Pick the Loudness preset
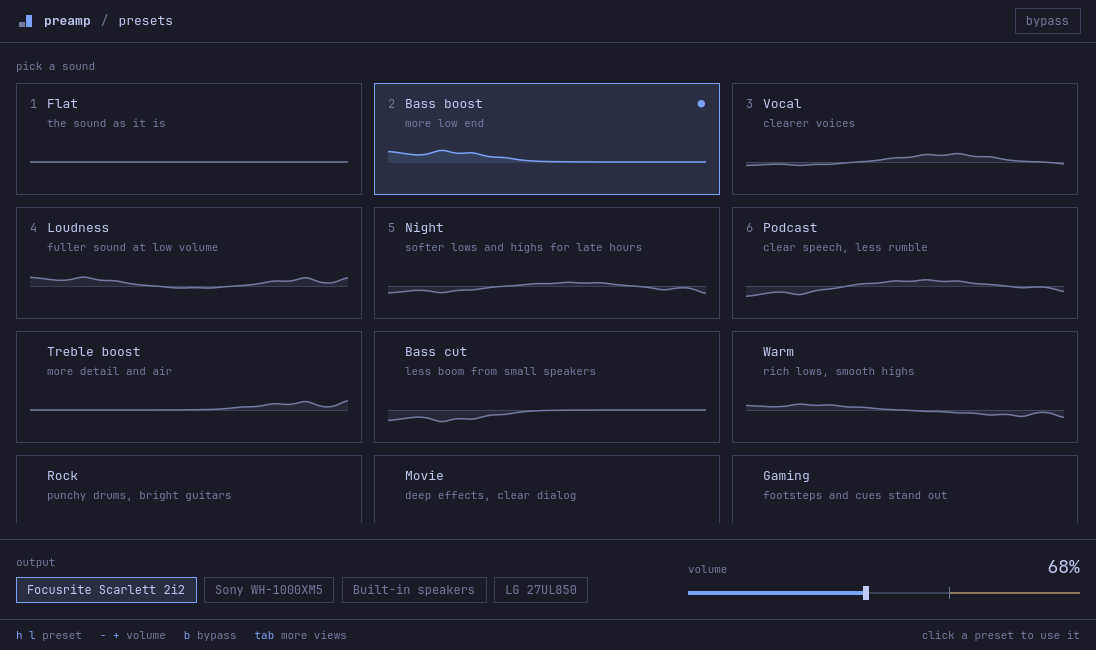The image size is (1096, 650). (189, 263)
